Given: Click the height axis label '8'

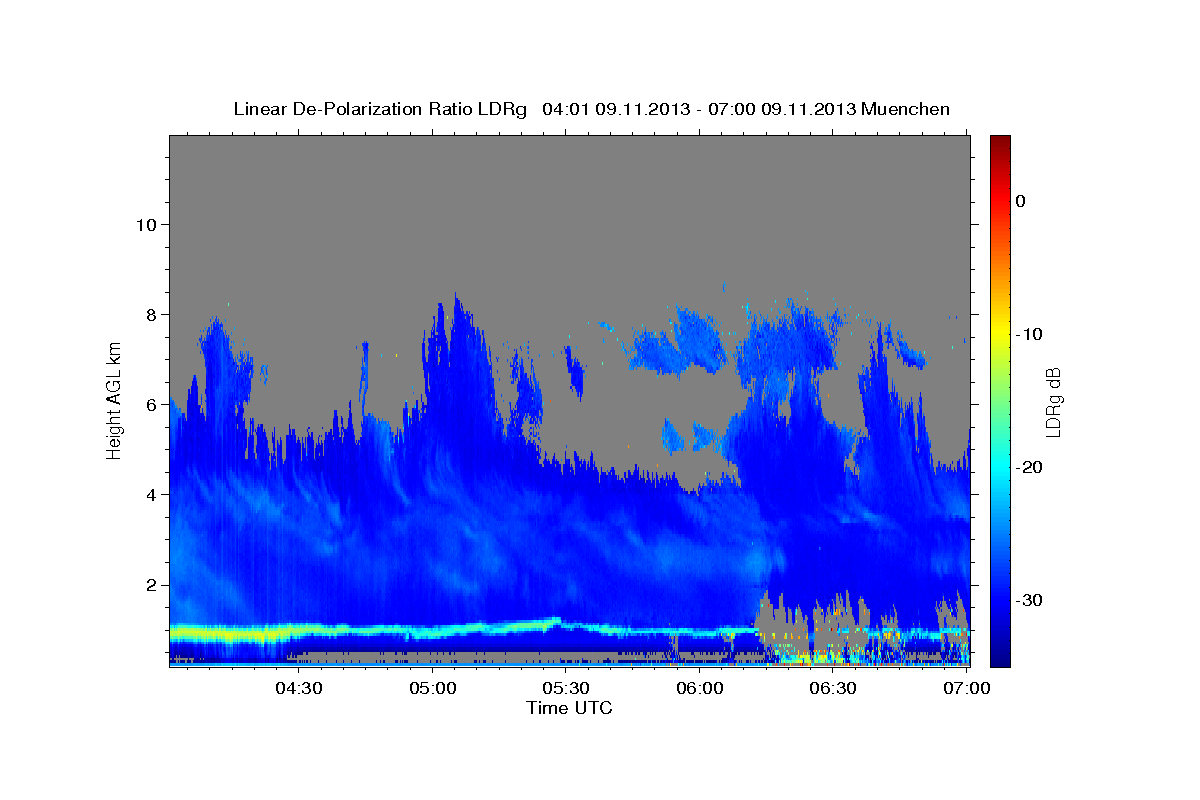Looking at the screenshot, I should pyautogui.click(x=151, y=314).
